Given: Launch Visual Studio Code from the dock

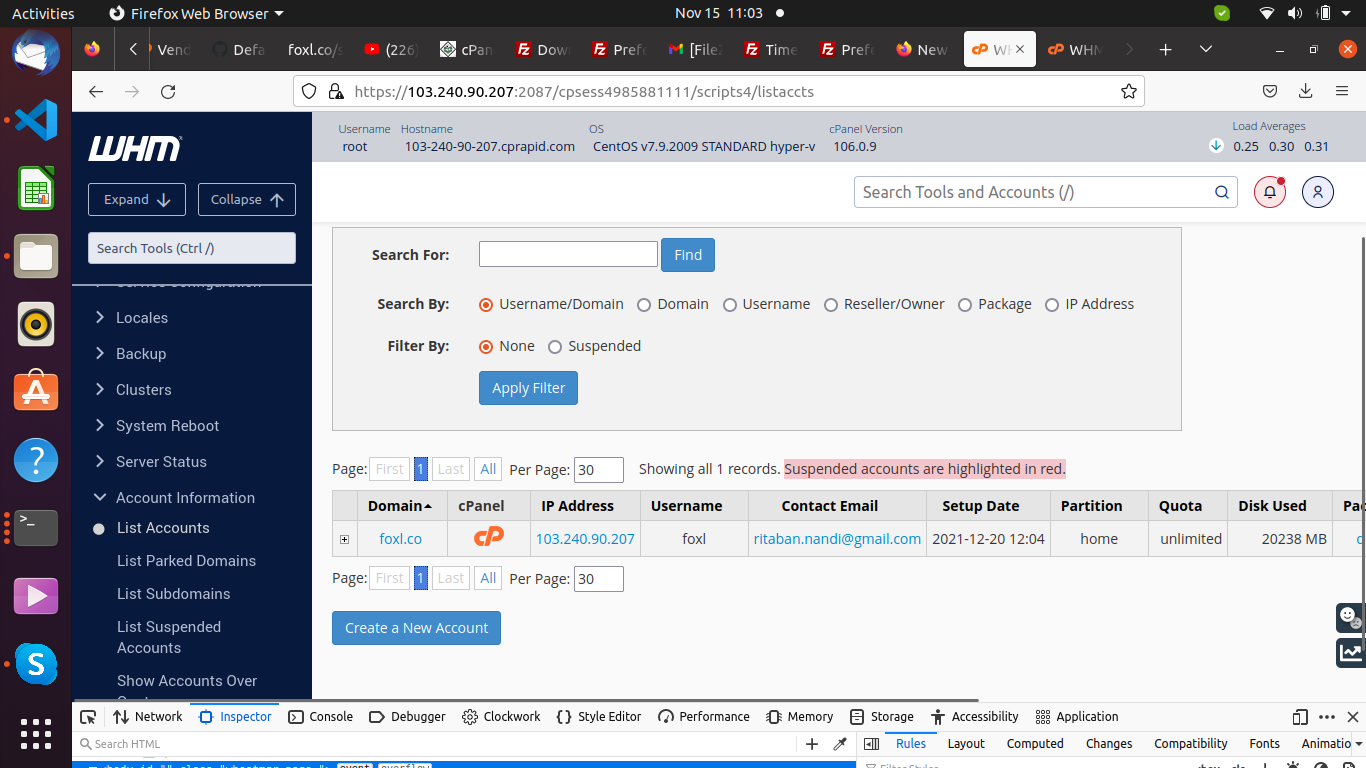Looking at the screenshot, I should coord(36,120).
